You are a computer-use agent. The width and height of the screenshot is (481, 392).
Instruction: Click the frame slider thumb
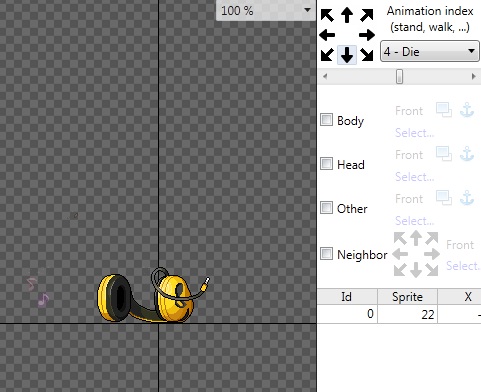click(x=399, y=77)
